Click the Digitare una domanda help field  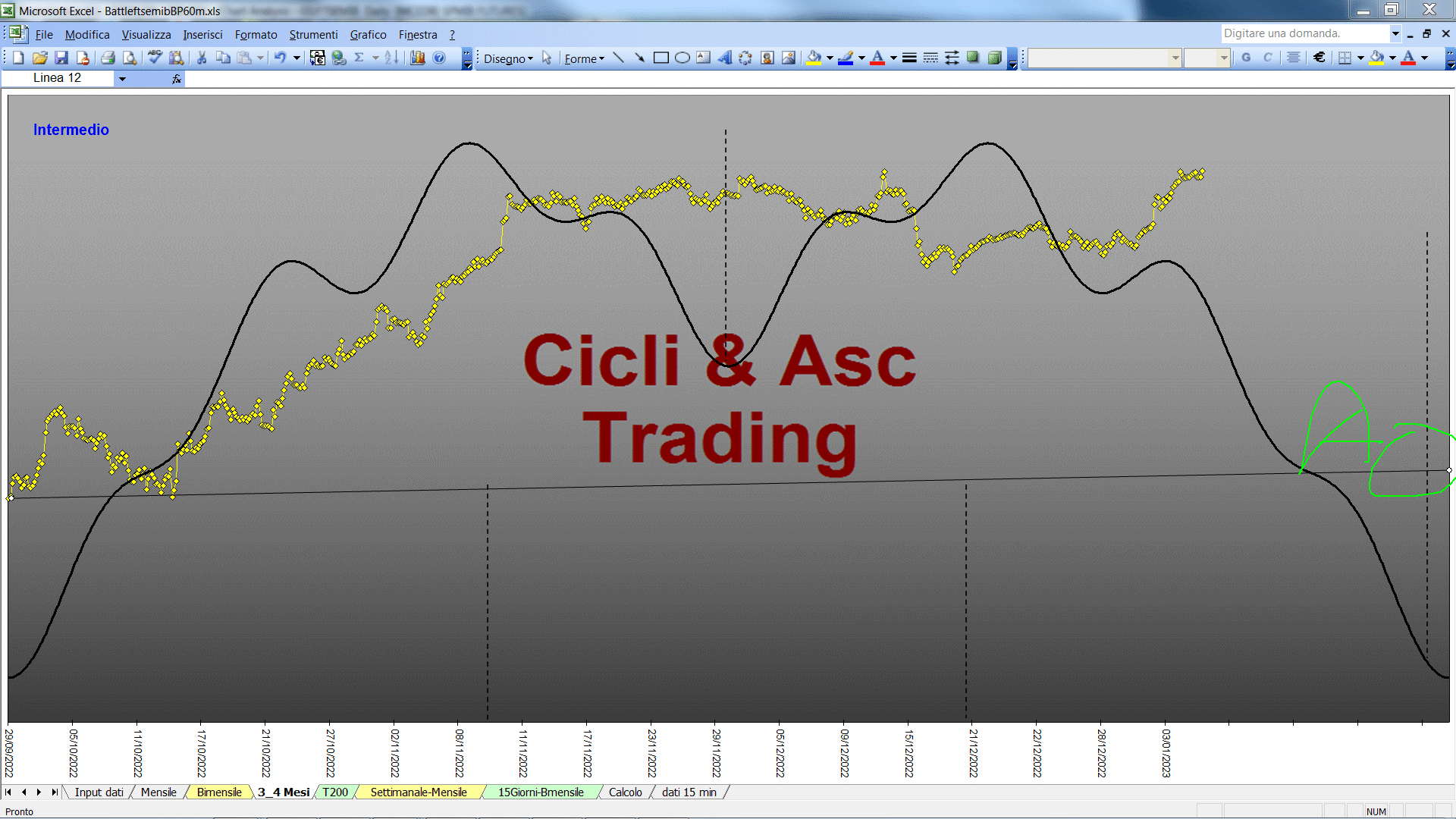click(x=1304, y=33)
